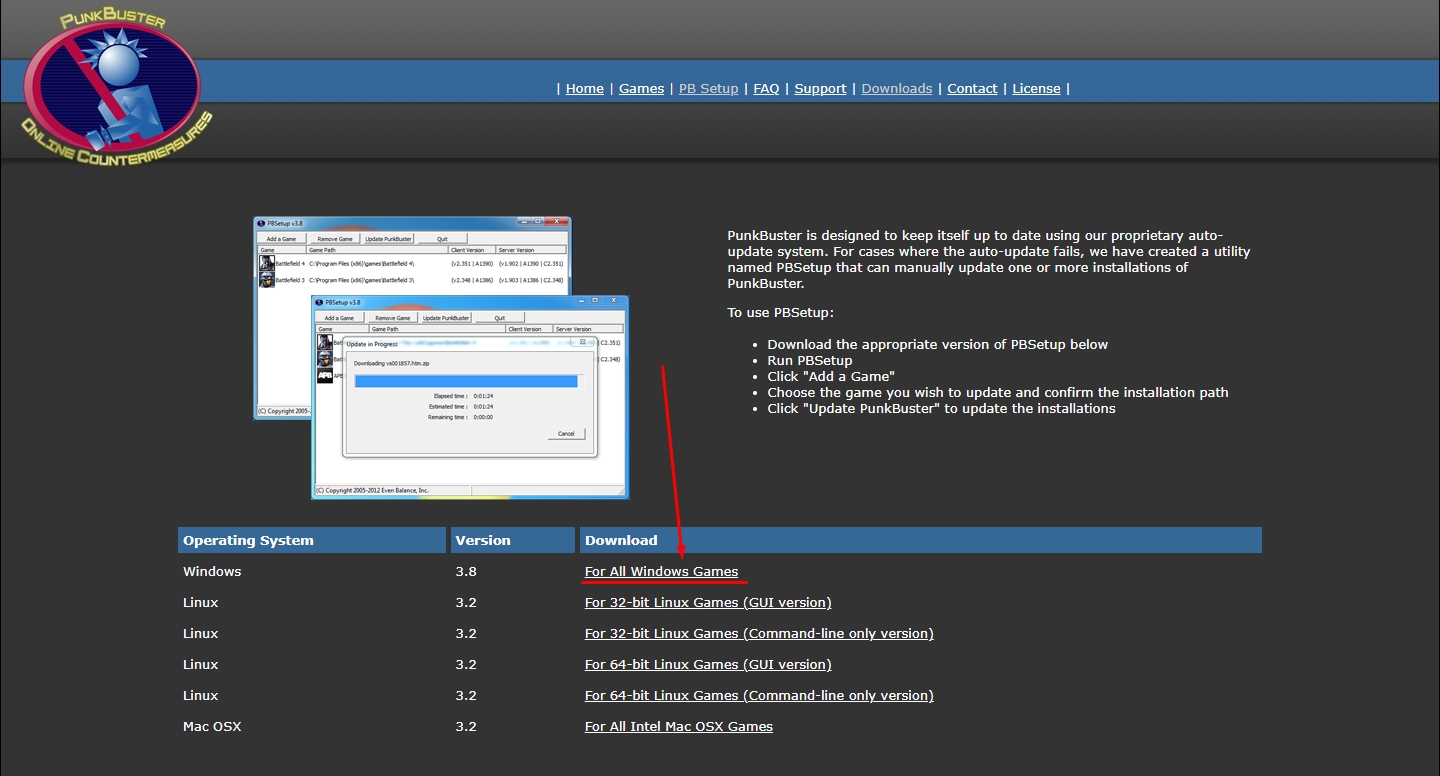Get the 64-bit Linux command-line only version
The height and width of the screenshot is (776, 1440).
tap(759, 696)
